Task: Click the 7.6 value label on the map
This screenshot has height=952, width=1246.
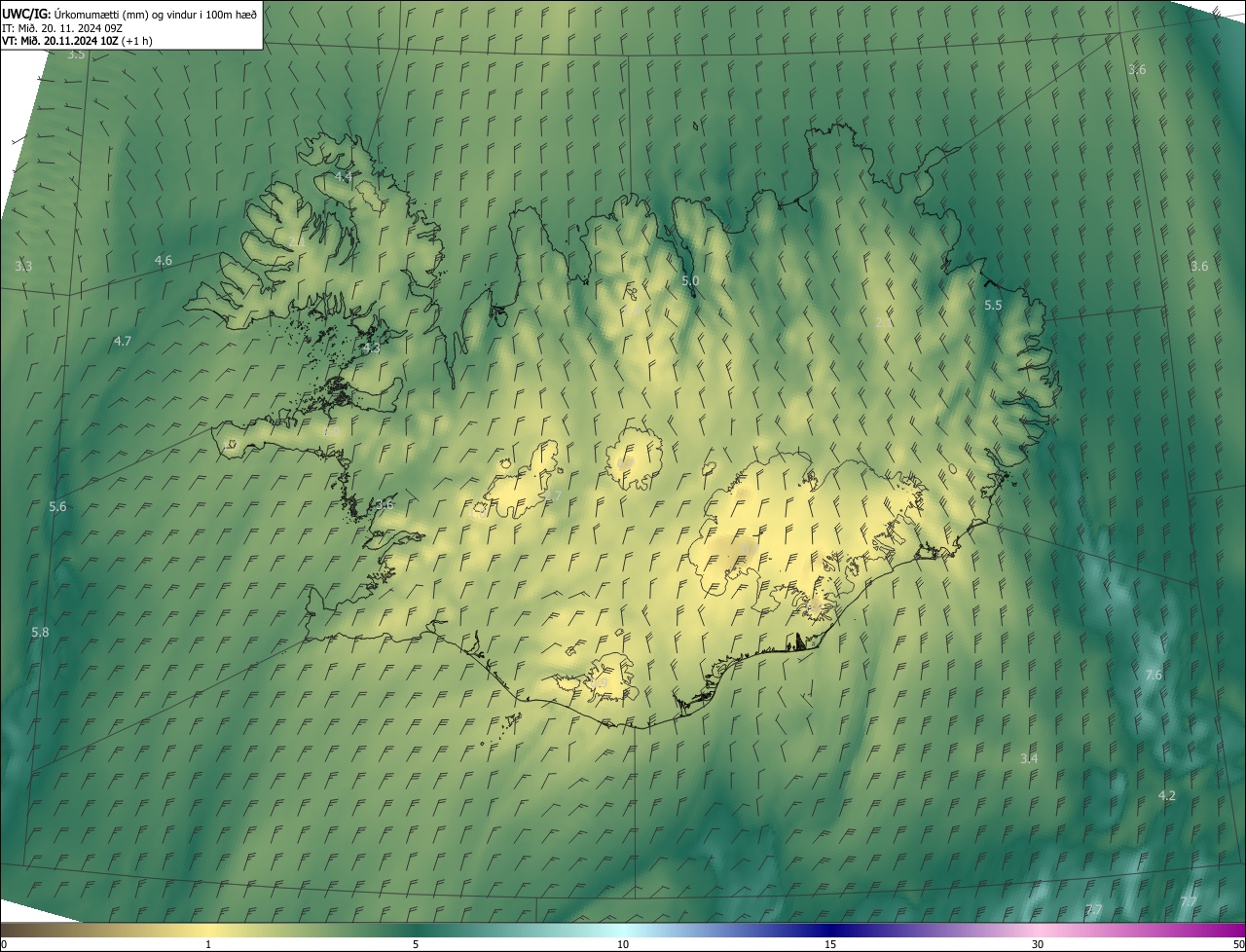Action: point(1154,675)
